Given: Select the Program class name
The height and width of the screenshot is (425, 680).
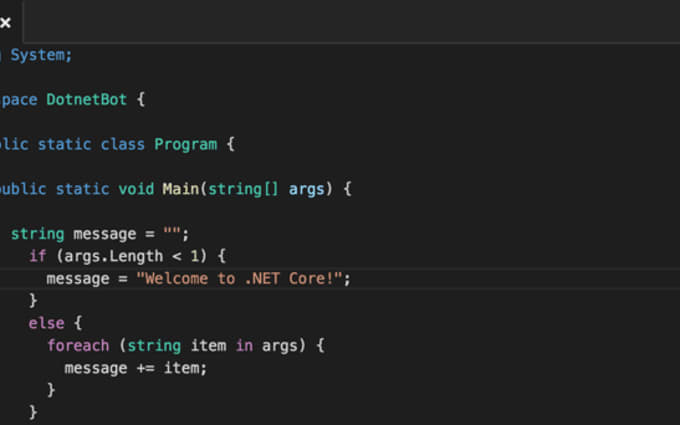Looking at the screenshot, I should pos(185,144).
